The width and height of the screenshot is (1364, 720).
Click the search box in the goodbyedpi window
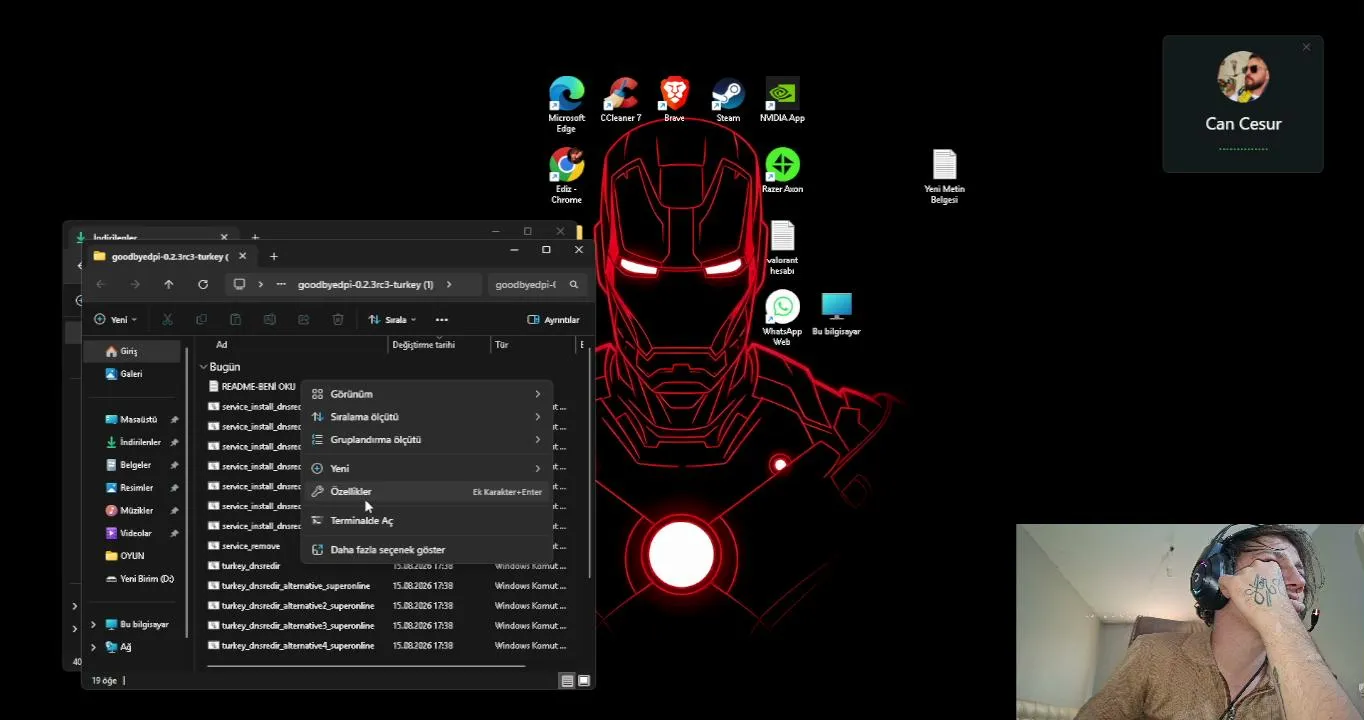(x=536, y=284)
